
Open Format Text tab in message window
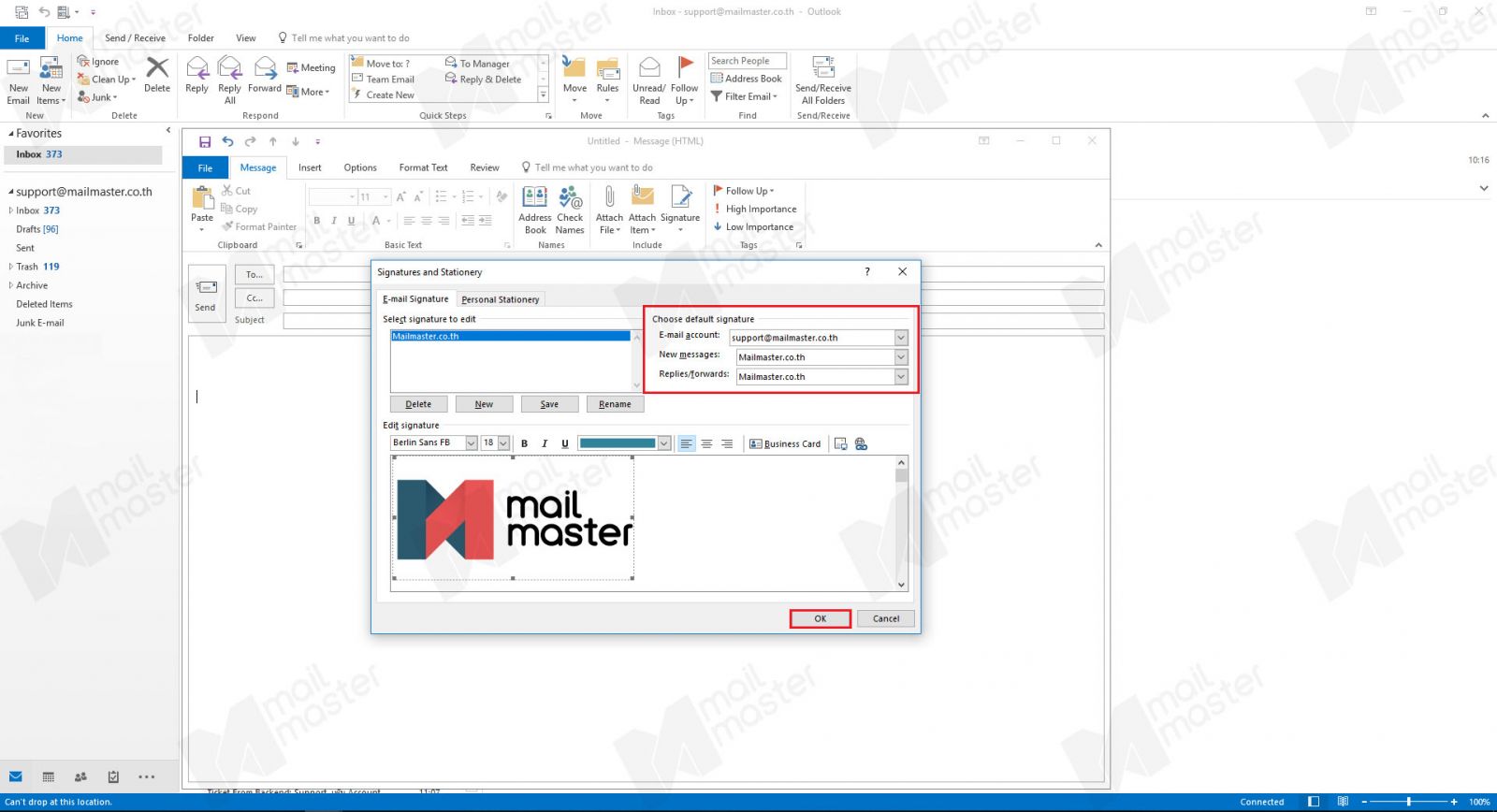(x=423, y=167)
